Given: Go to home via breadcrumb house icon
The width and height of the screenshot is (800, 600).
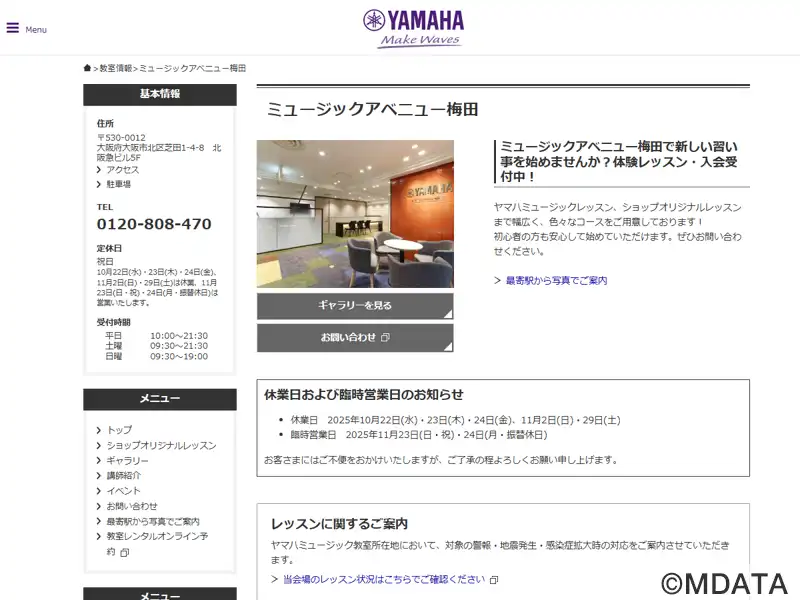Looking at the screenshot, I should pyautogui.click(x=87, y=68).
